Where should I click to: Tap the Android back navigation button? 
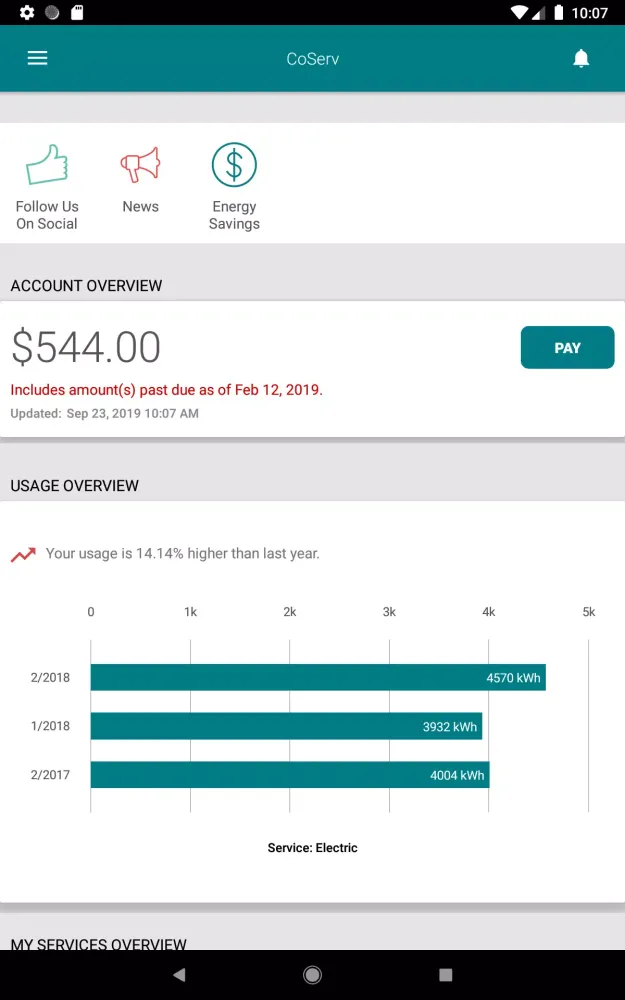point(179,974)
